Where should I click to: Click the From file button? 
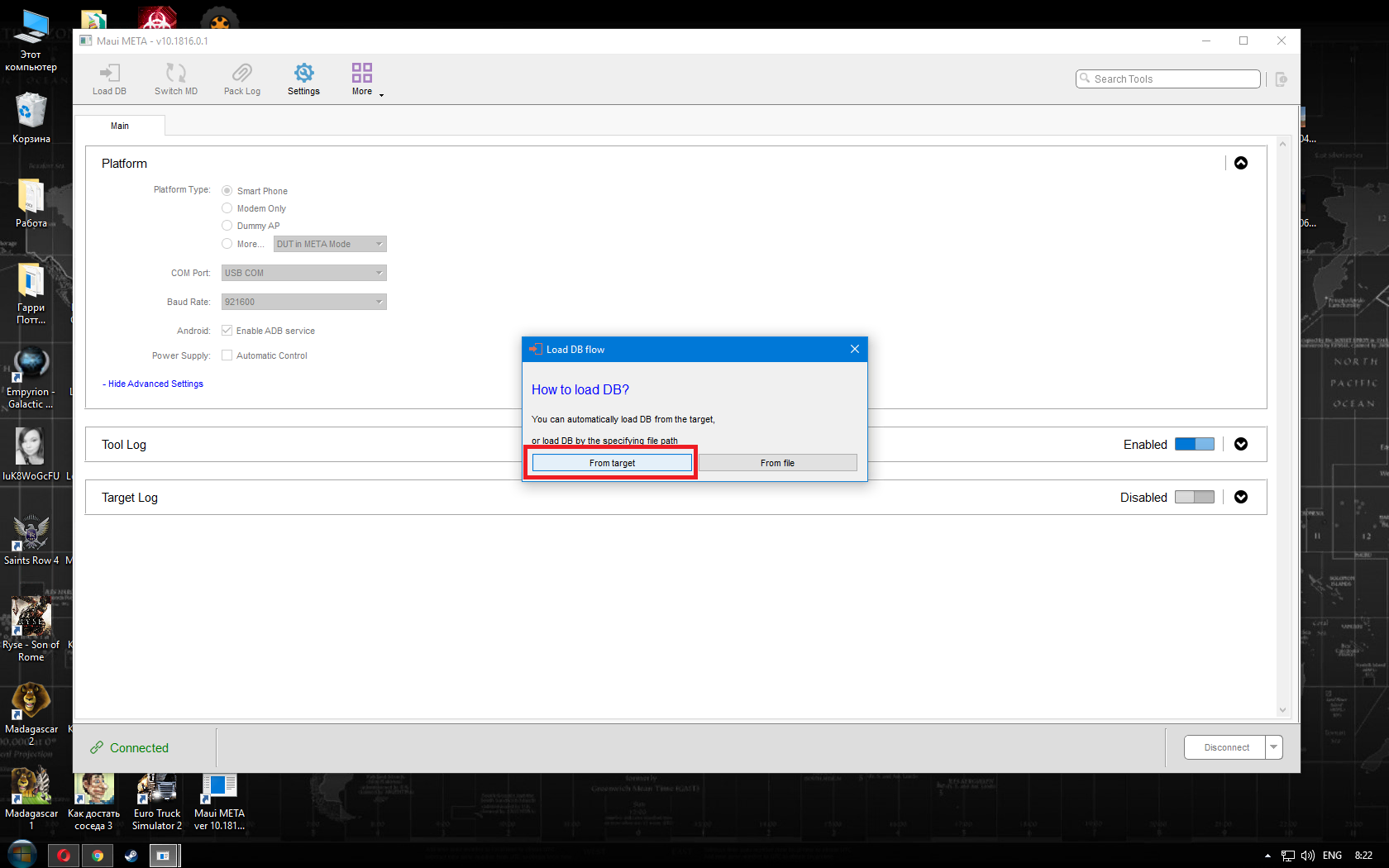pyautogui.click(x=777, y=463)
